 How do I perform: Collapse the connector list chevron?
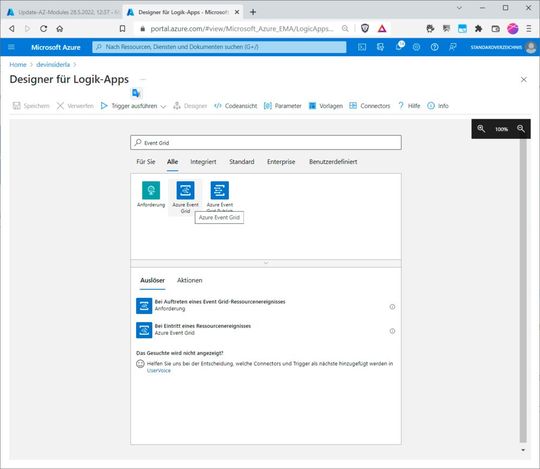(266, 263)
